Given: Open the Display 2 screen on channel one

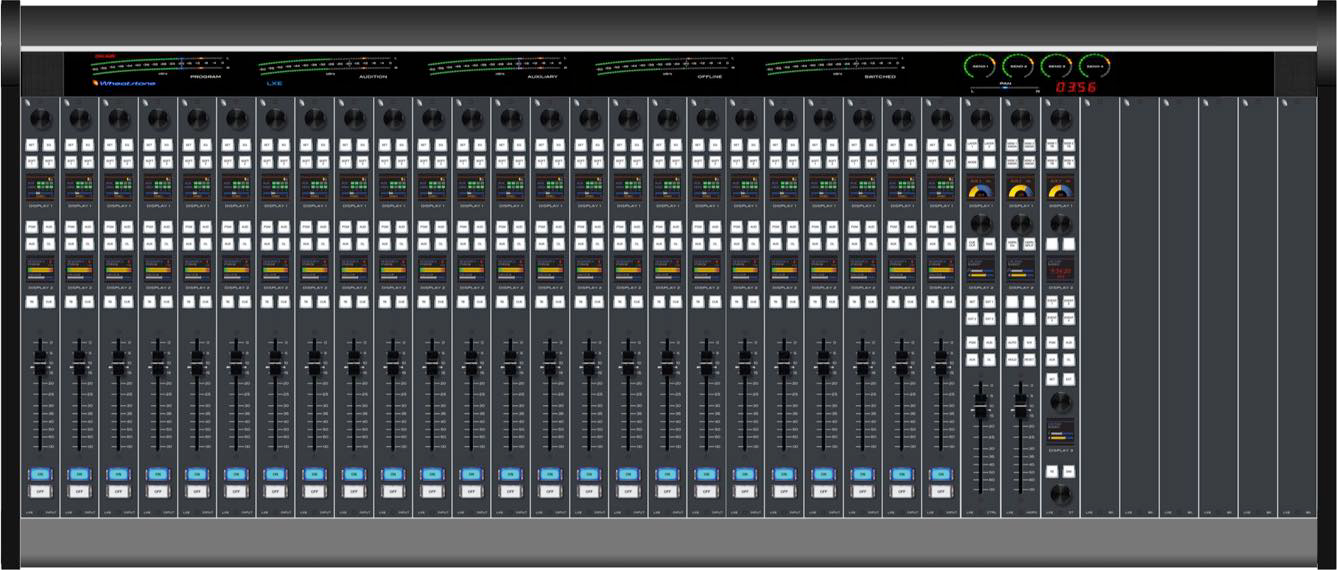Looking at the screenshot, I should 41,268.
